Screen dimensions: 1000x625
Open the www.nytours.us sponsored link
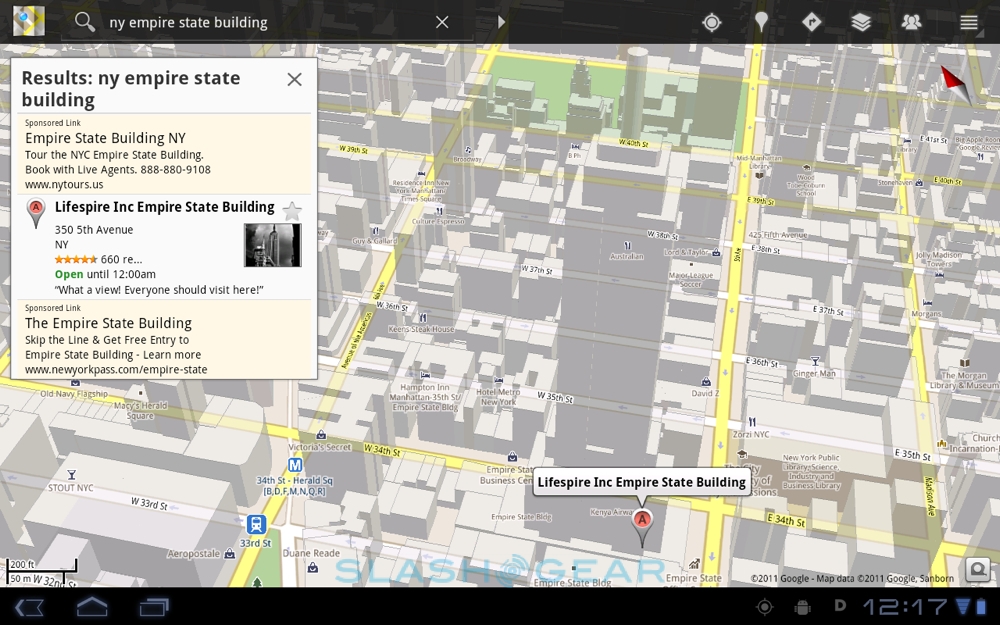pyautogui.click(x=64, y=185)
